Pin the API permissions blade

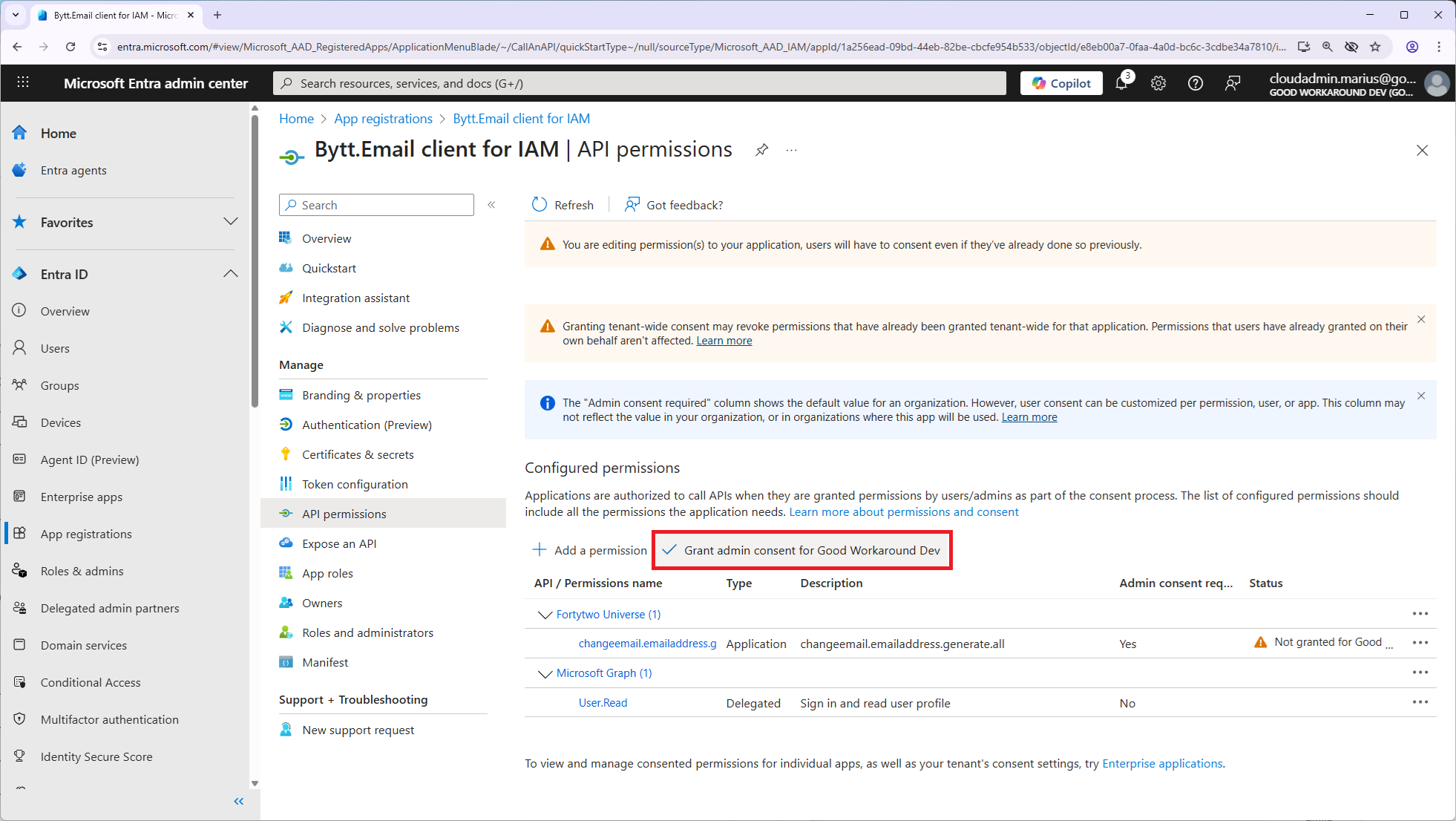pyautogui.click(x=761, y=150)
